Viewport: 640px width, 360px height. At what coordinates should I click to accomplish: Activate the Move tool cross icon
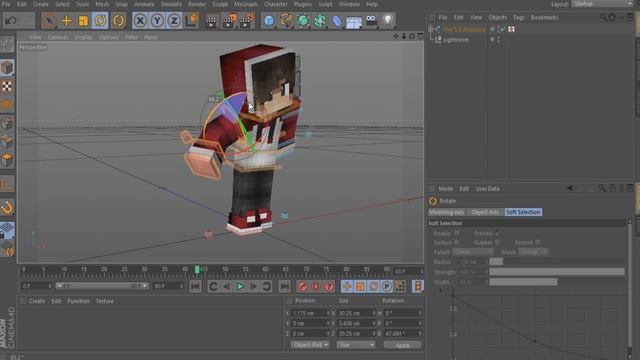pyautogui.click(x=66, y=20)
